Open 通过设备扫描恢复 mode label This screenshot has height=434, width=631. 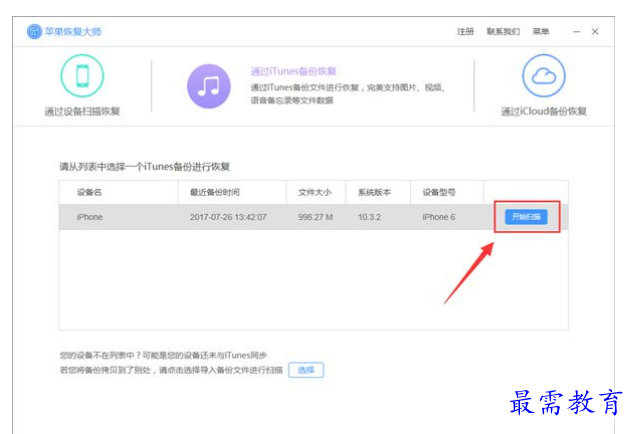click(x=82, y=111)
